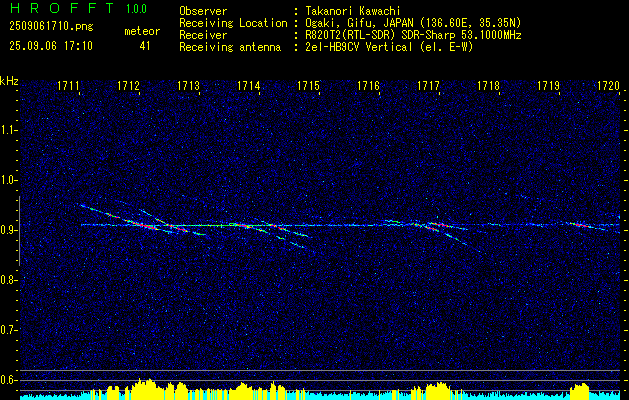Image resolution: width=629 pixels, height=400 pixels.
Task: Click the 0.8 kHz frequency label
Action: [x=8, y=280]
